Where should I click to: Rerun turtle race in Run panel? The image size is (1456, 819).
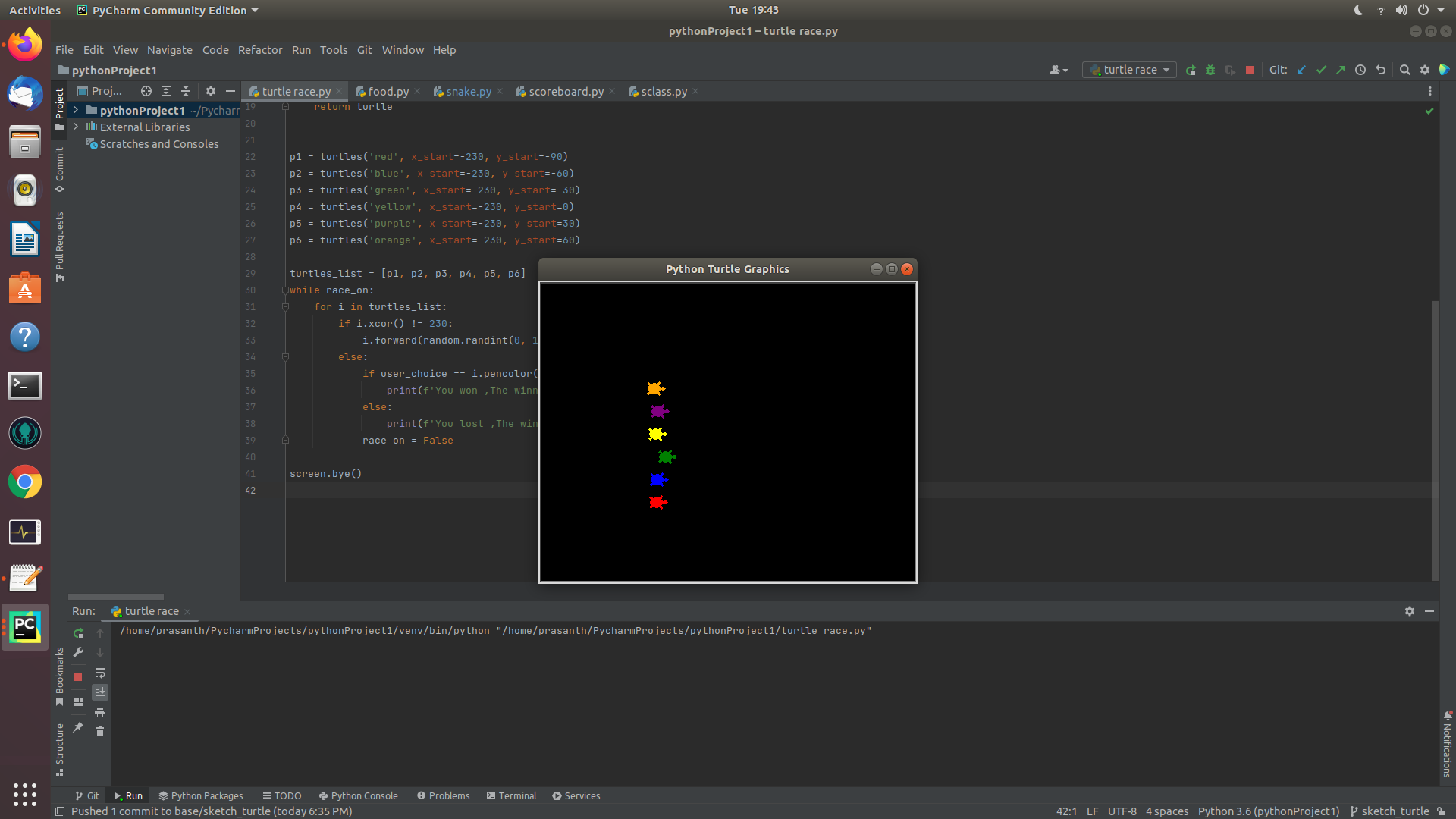point(78,633)
